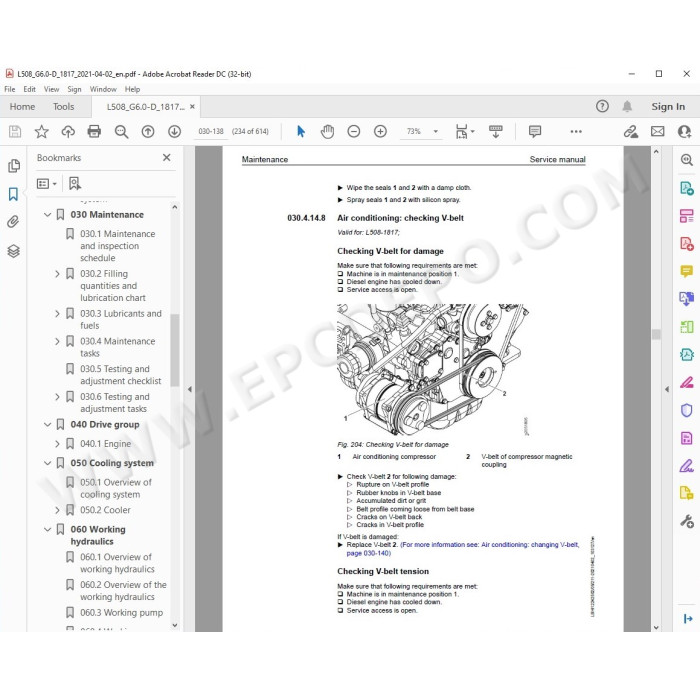This screenshot has width=700, height=700.
Task: Expand the 030.2 Filling quantities bookmark
Action: point(57,274)
